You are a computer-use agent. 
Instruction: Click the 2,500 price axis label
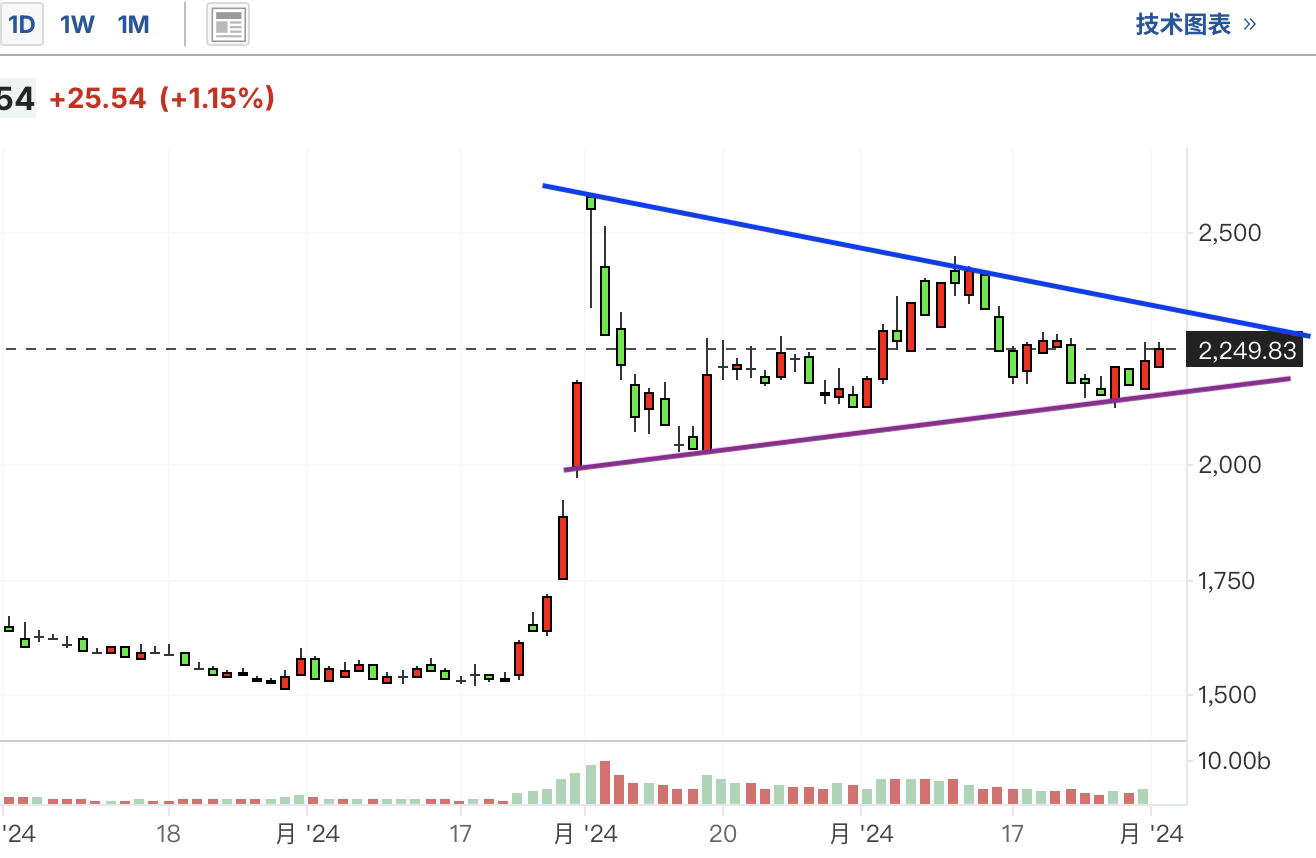pyautogui.click(x=1229, y=233)
